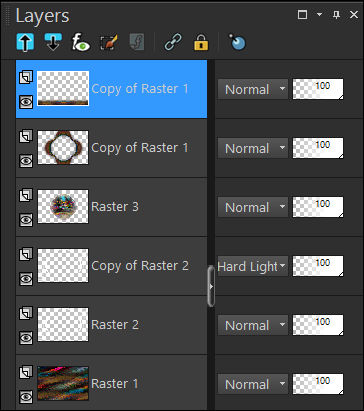Toggle visibility of Copy of Raster 2
Viewport: 364px width, 411px height.
(x=26, y=279)
